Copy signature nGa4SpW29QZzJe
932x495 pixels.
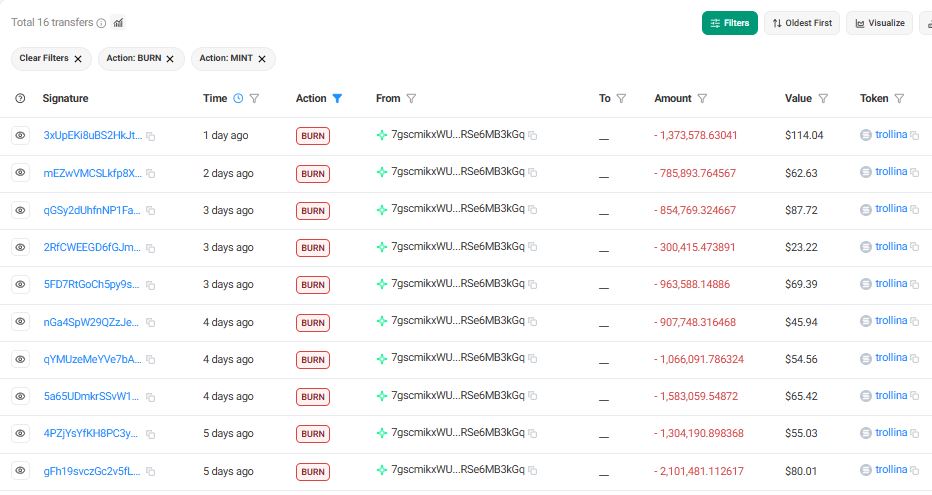coord(151,323)
